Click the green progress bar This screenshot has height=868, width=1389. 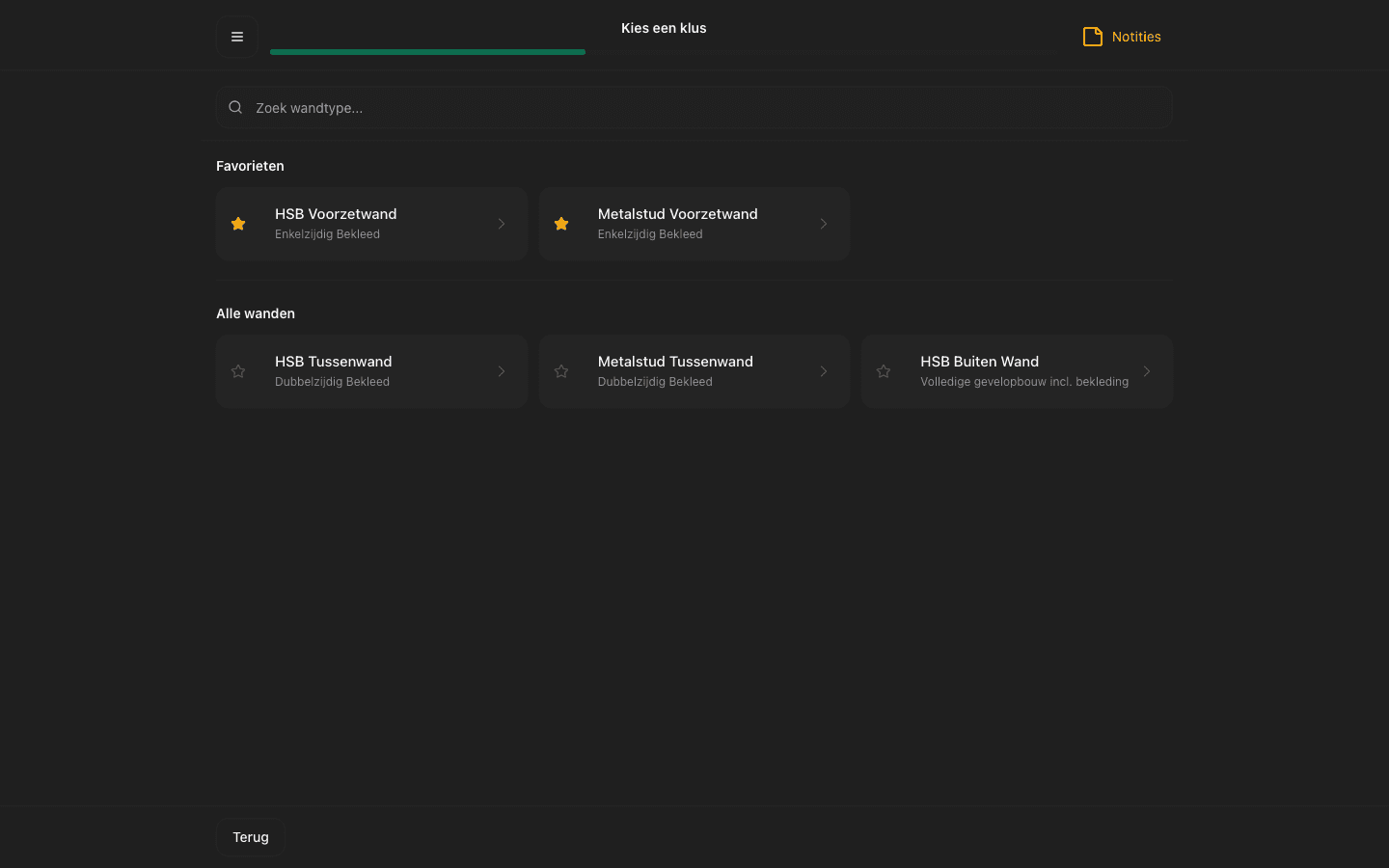tap(427, 52)
